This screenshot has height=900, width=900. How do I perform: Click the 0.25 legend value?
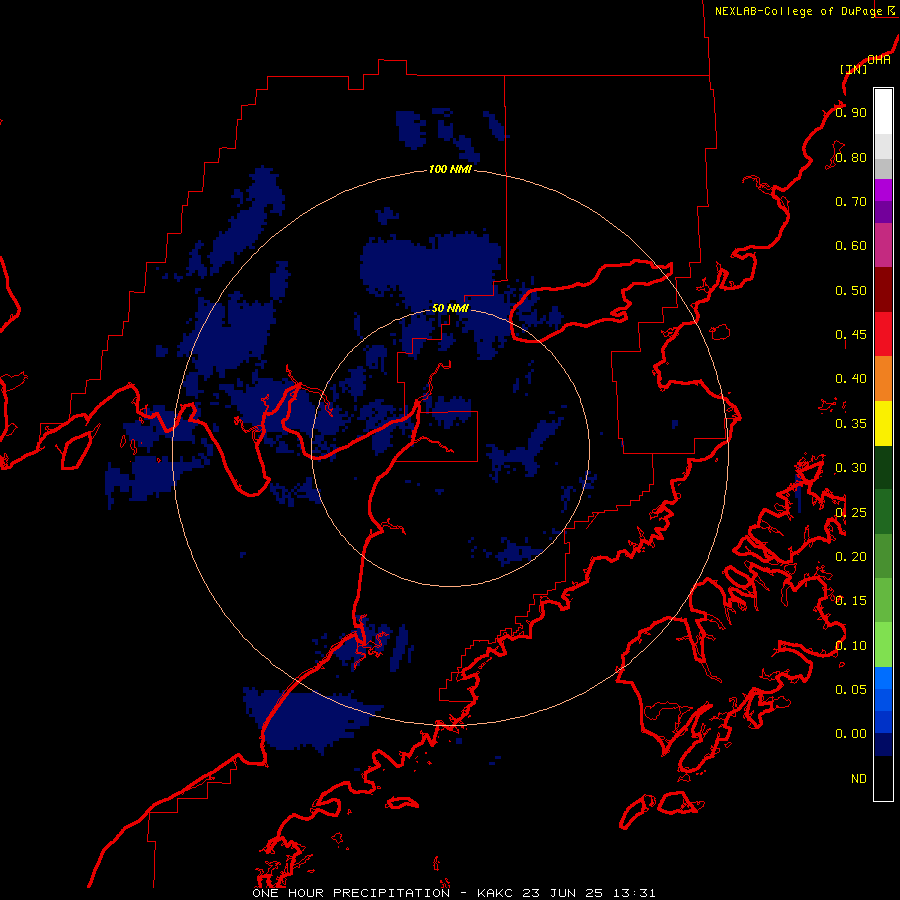[851, 513]
